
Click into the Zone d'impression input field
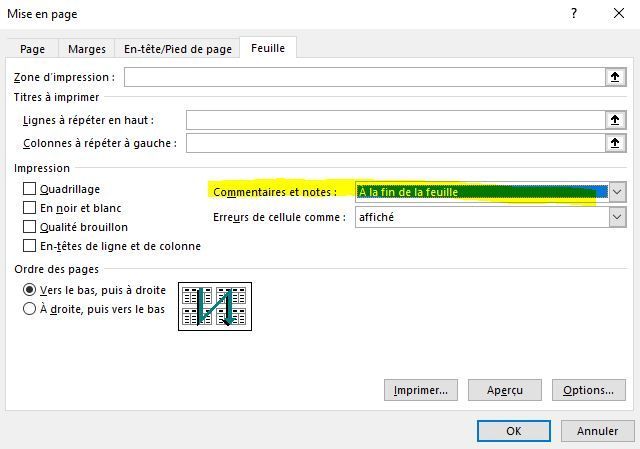pyautogui.click(x=364, y=77)
